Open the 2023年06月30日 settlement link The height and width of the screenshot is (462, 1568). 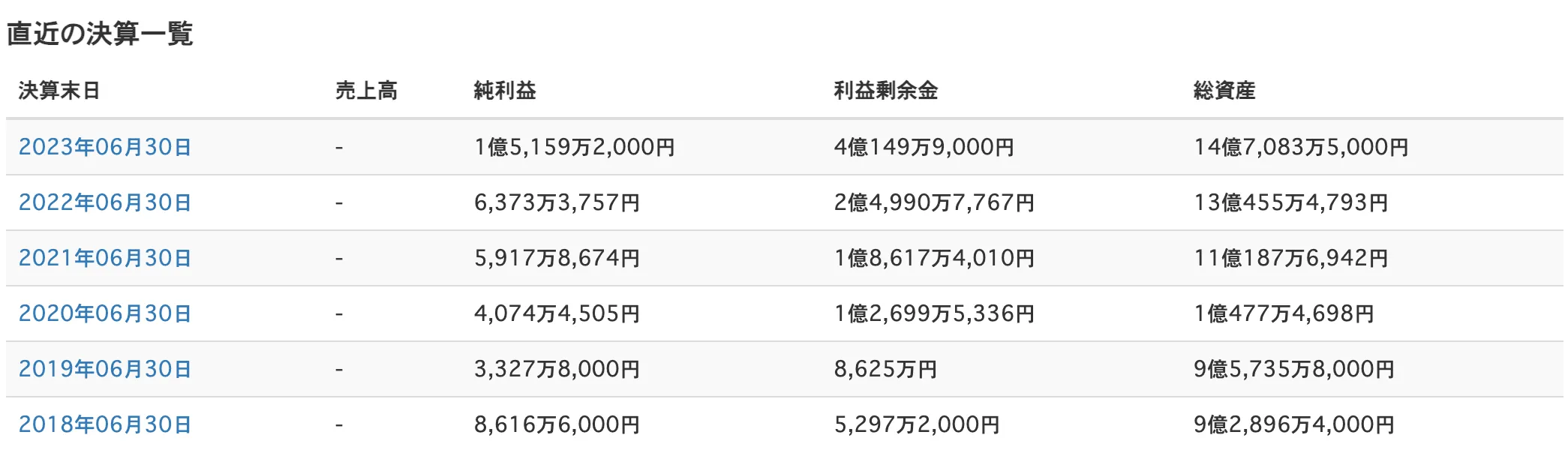click(x=105, y=147)
